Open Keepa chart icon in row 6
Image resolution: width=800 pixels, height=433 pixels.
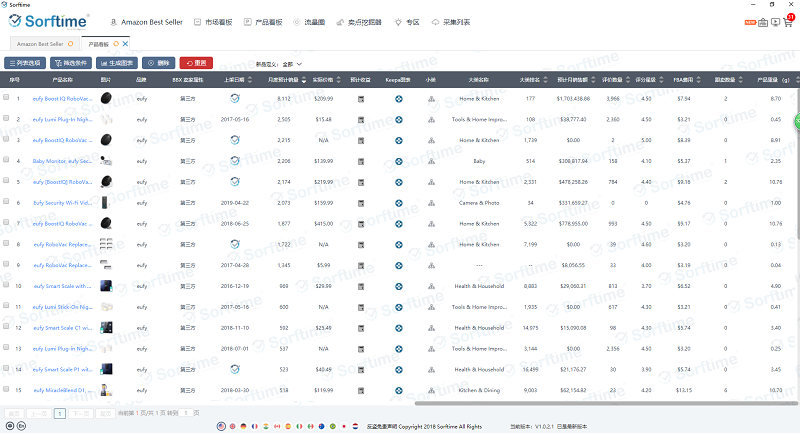pos(399,203)
